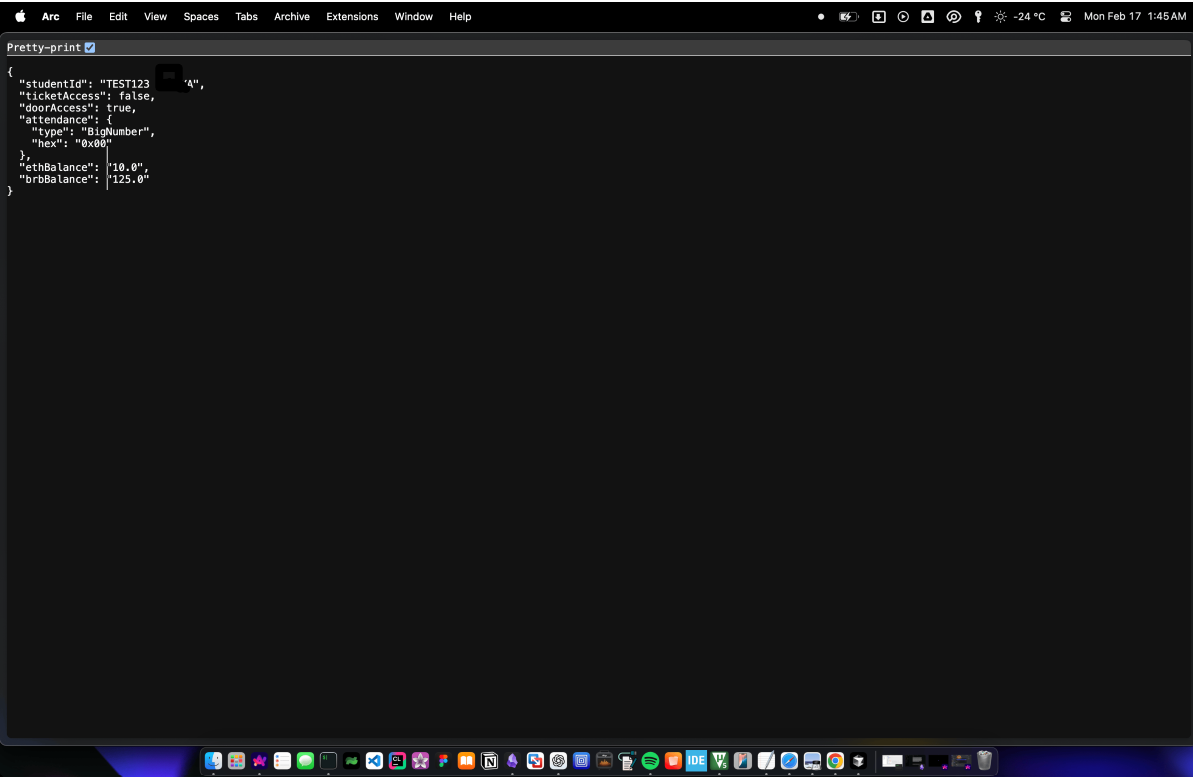Open Reminders from the dock
Image resolution: width=1193 pixels, height=777 pixels.
pos(282,760)
